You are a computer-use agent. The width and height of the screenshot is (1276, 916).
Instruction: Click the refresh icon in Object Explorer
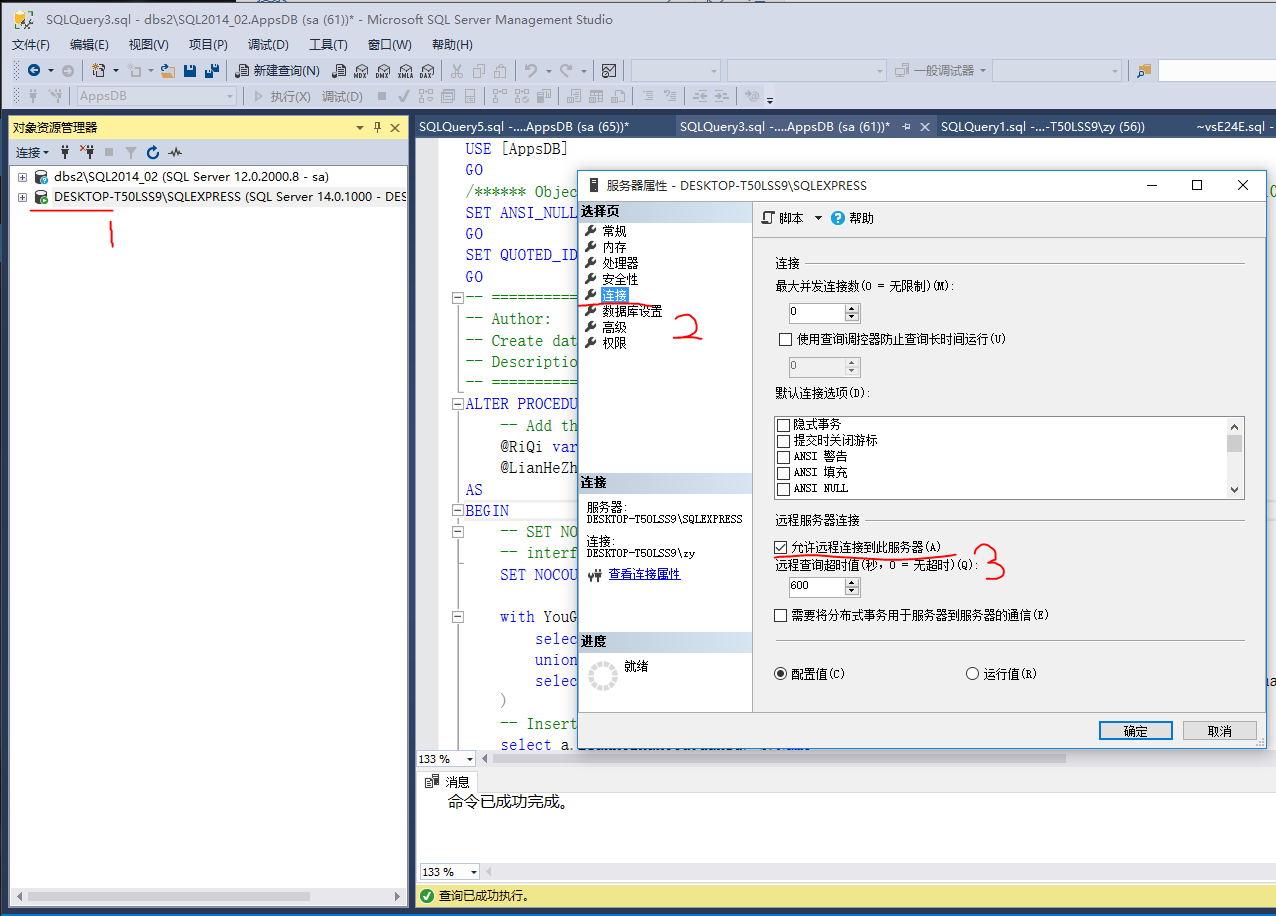coord(153,152)
